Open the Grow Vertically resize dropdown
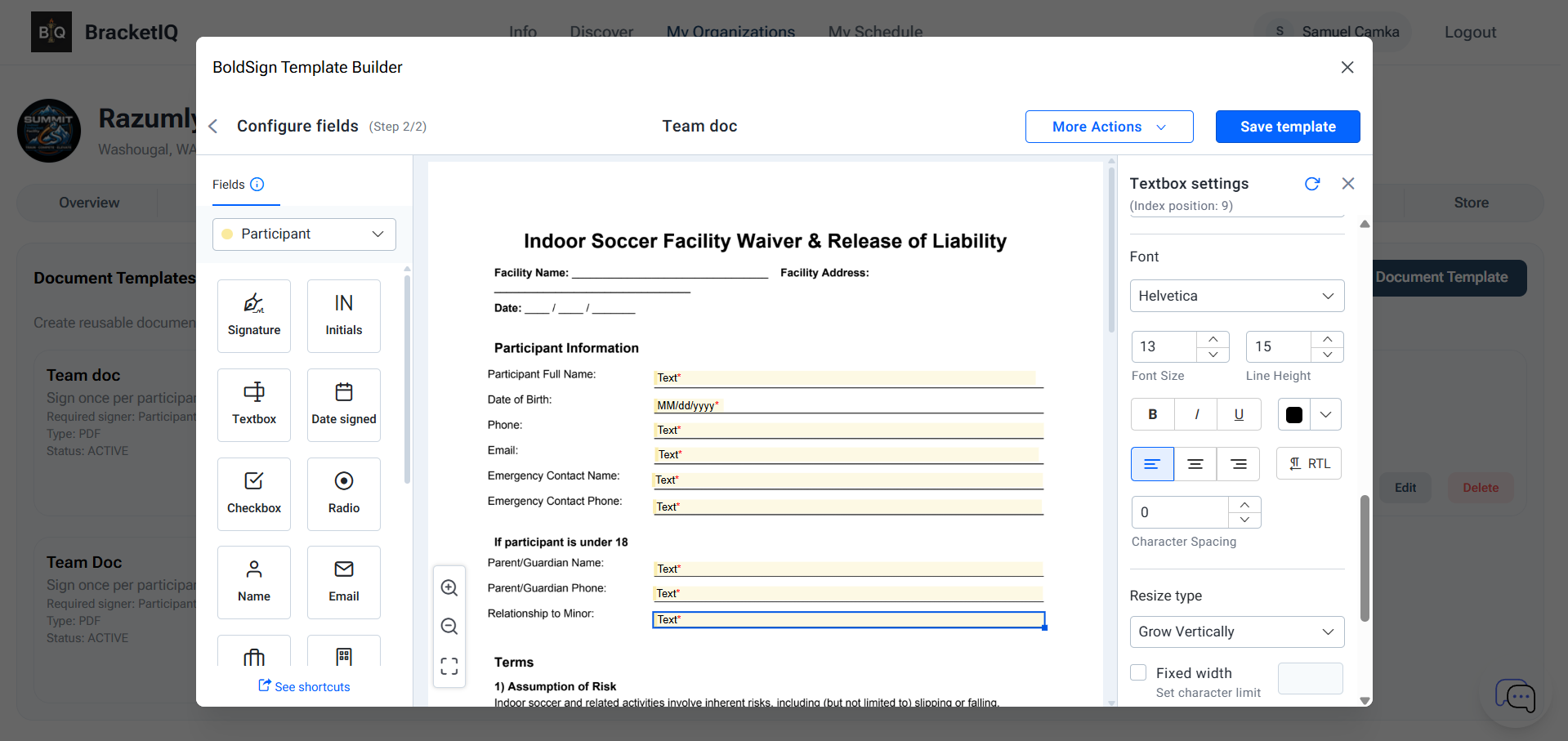 click(1237, 632)
